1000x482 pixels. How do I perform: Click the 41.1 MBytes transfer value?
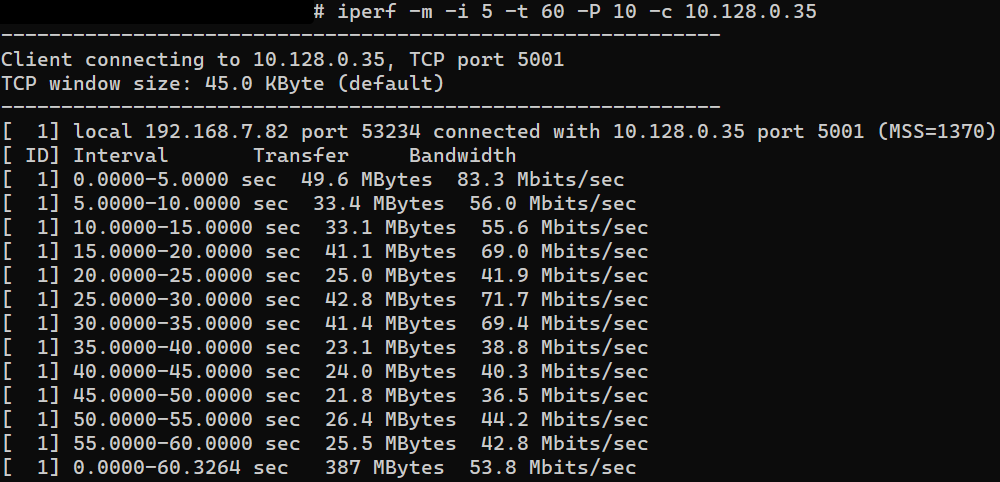point(390,252)
